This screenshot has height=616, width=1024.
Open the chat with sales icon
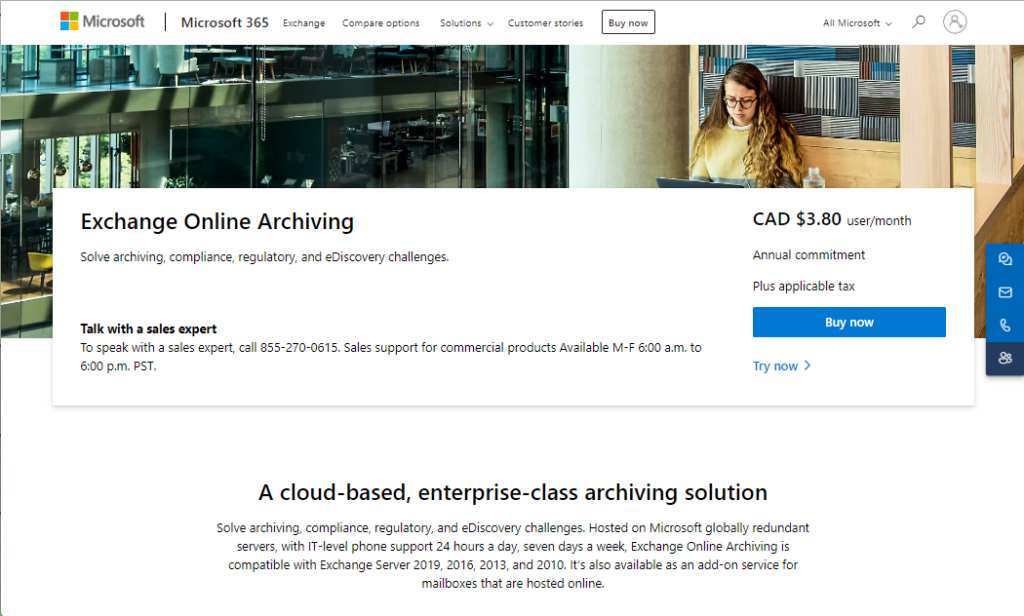[x=1004, y=258]
